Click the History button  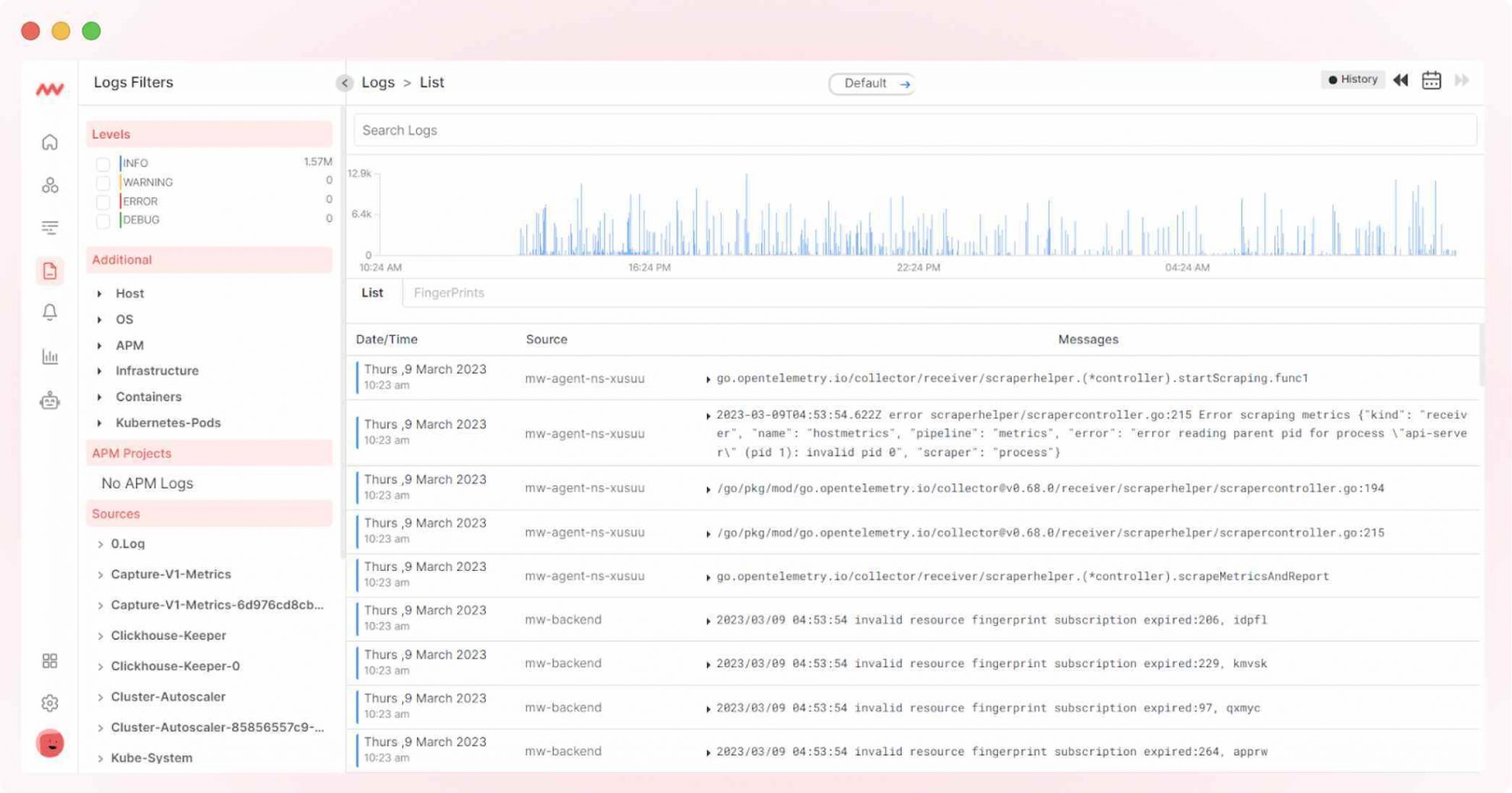1352,79
